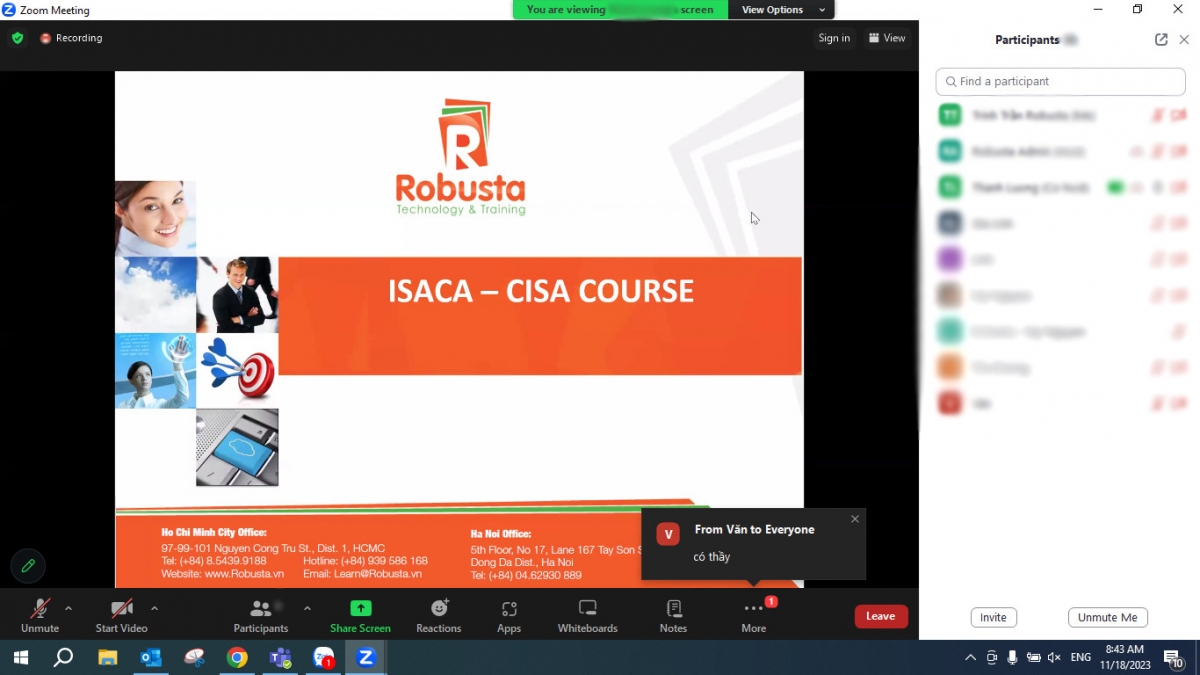
Task: Start sharing with the green Share Screen icon
Action: [360, 608]
